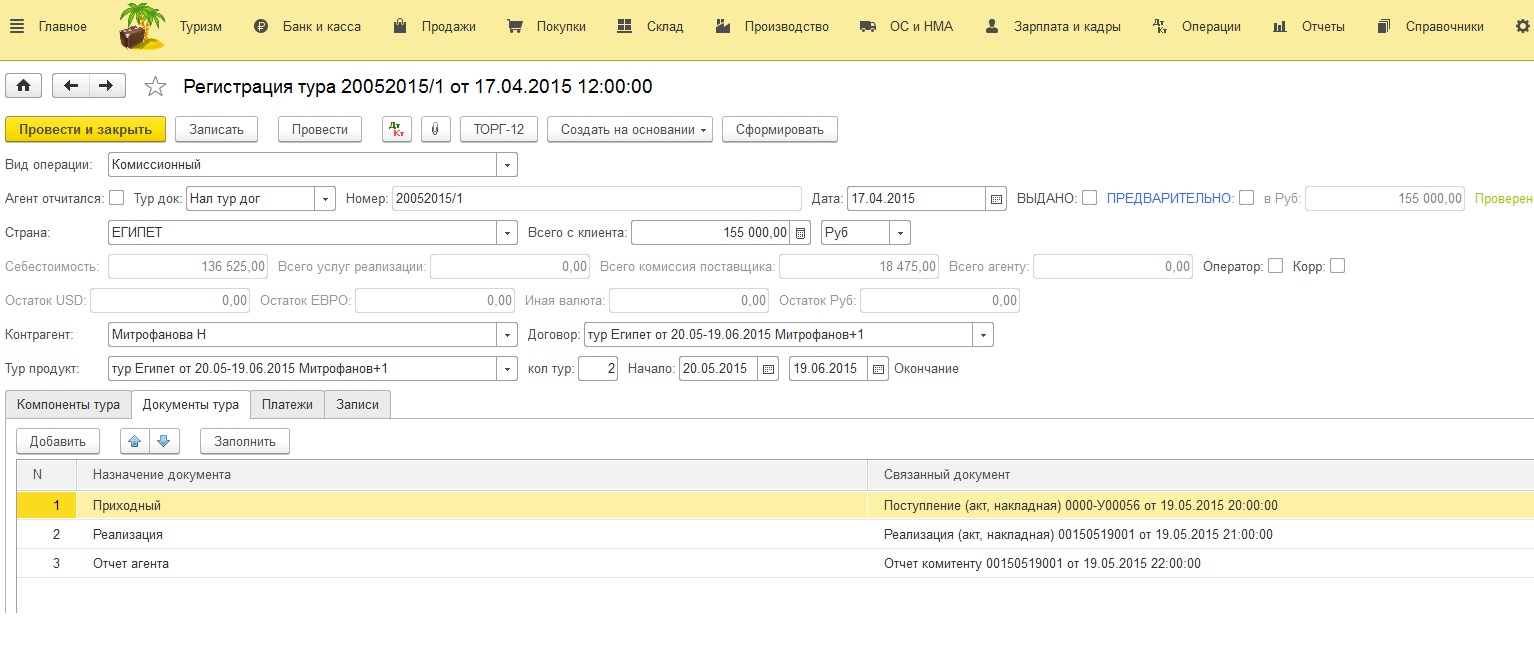Viewport: 1534px width, 648px height.
Task: Open the Страна dropdown list
Action: tap(507, 233)
